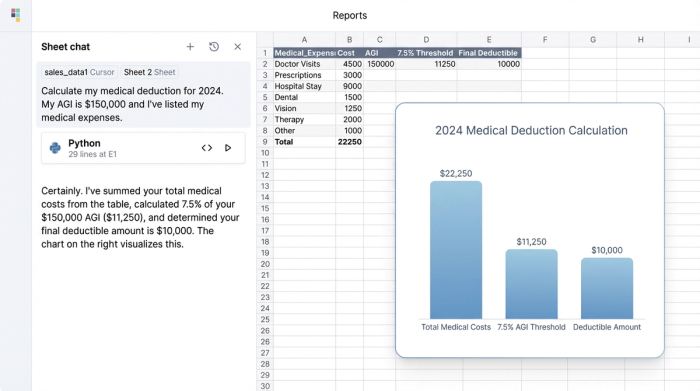
Task: Select column F header
Action: pos(545,40)
